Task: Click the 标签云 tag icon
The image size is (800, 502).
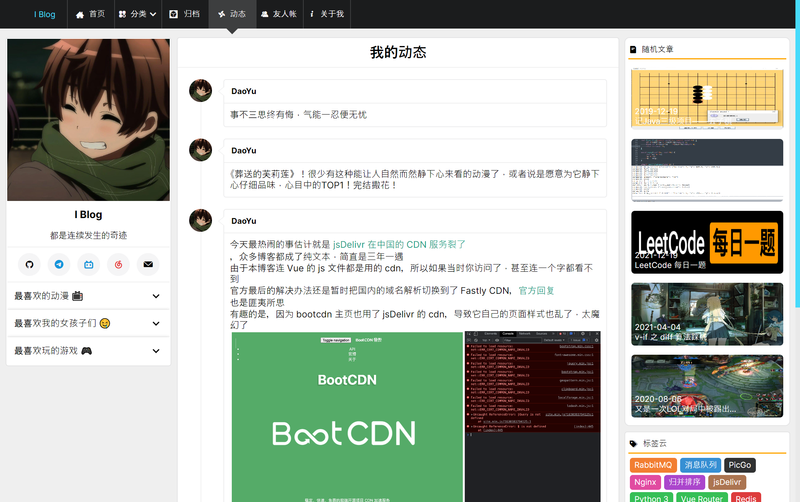Action: [x=633, y=444]
